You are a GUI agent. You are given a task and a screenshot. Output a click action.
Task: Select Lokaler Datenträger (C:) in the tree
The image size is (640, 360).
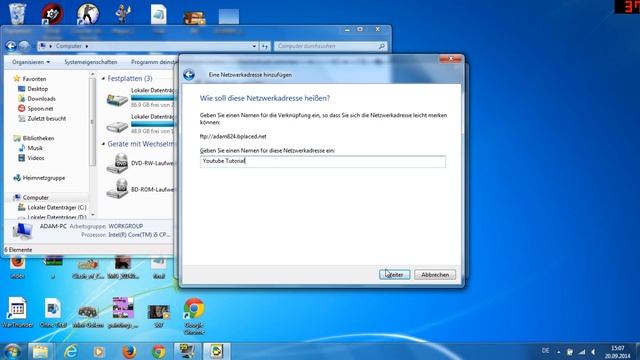point(57,207)
